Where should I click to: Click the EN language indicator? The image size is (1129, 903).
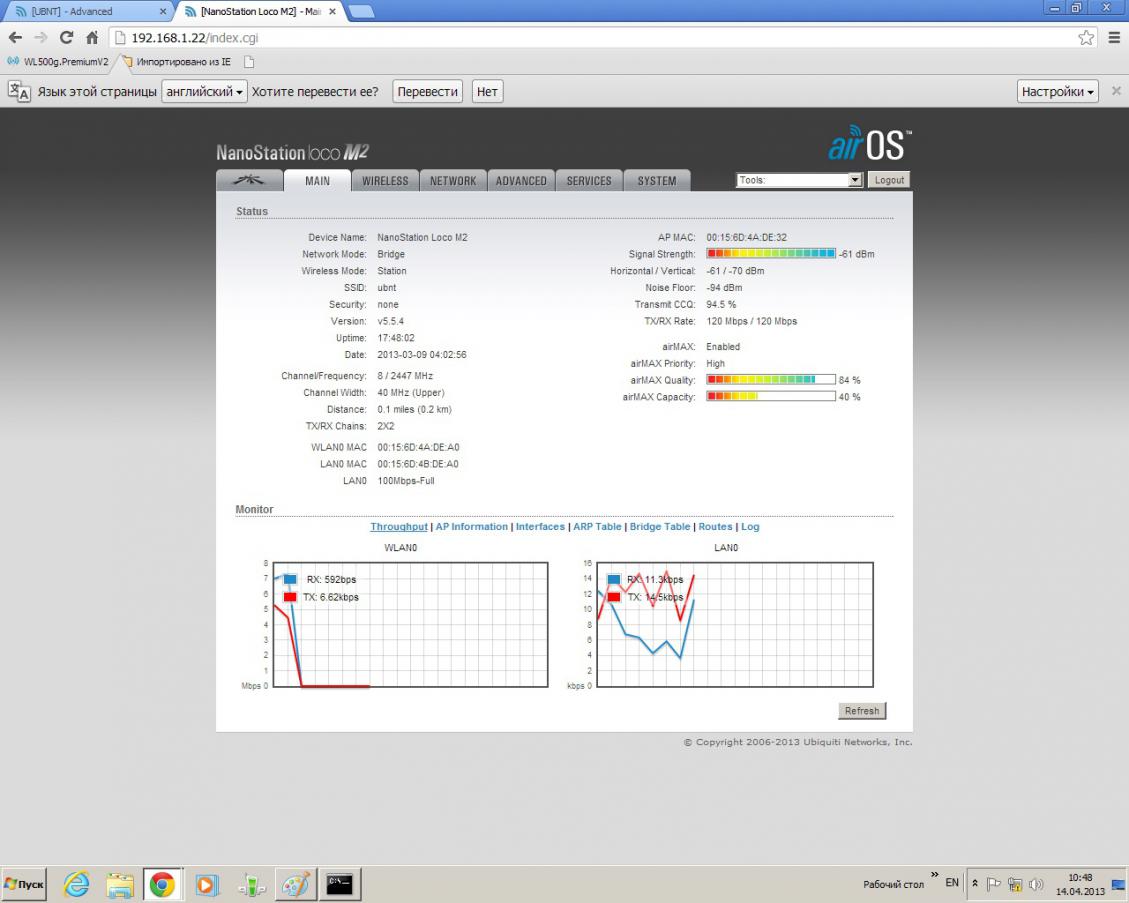point(952,883)
